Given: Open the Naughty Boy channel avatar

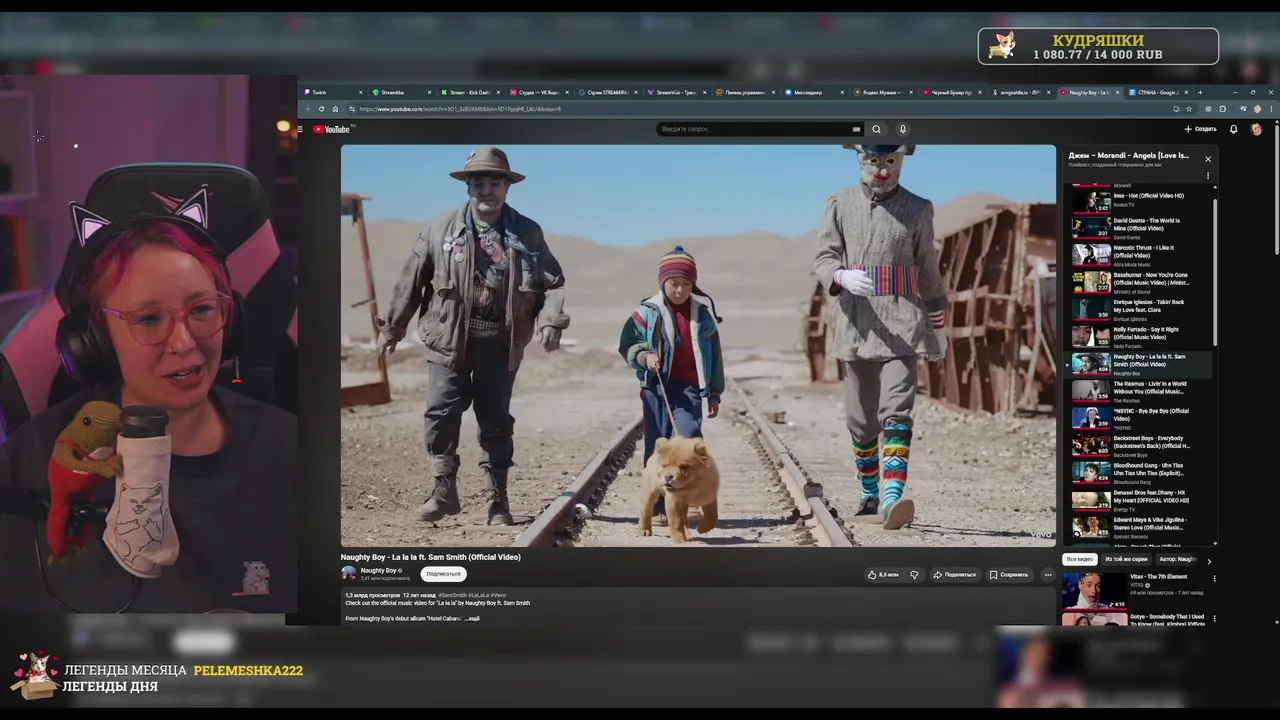Looking at the screenshot, I should tap(348, 573).
